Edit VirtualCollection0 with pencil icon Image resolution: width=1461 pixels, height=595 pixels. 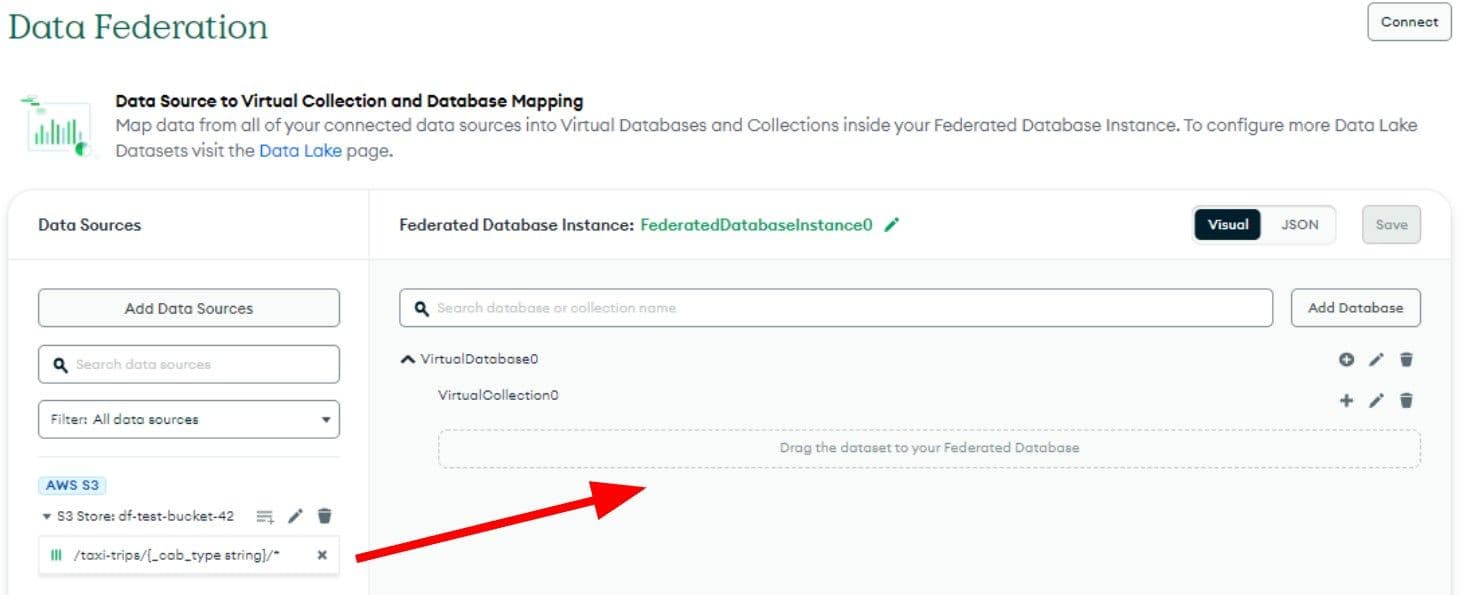point(1376,401)
